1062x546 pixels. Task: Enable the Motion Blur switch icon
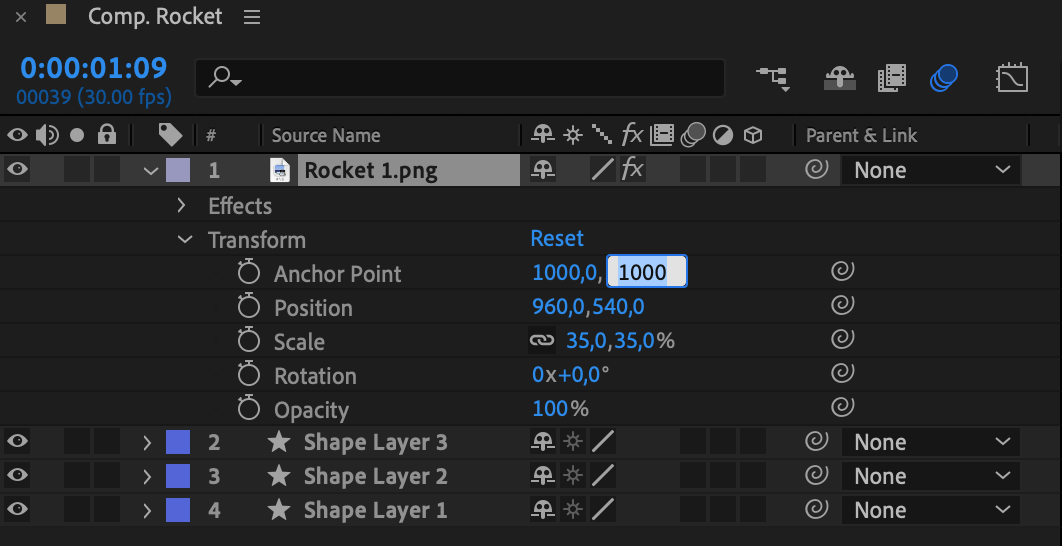click(943, 78)
